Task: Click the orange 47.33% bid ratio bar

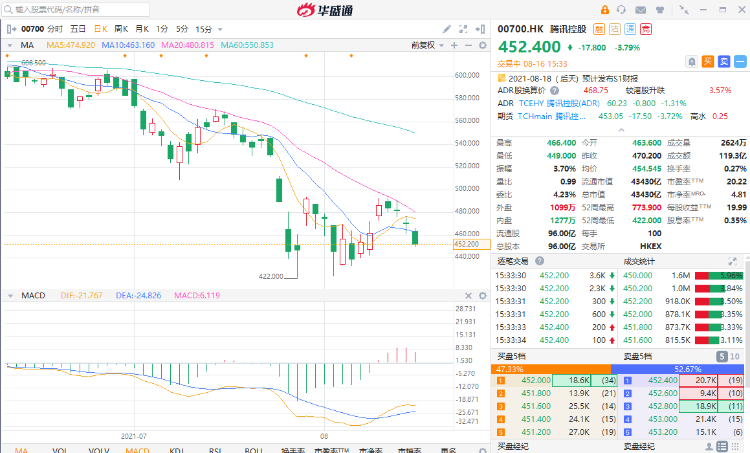Action: click(551, 369)
